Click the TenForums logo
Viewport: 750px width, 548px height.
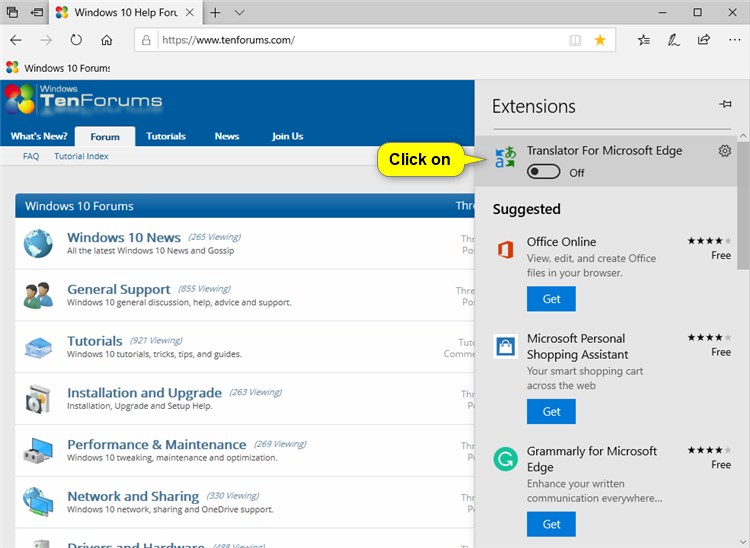click(x=84, y=99)
